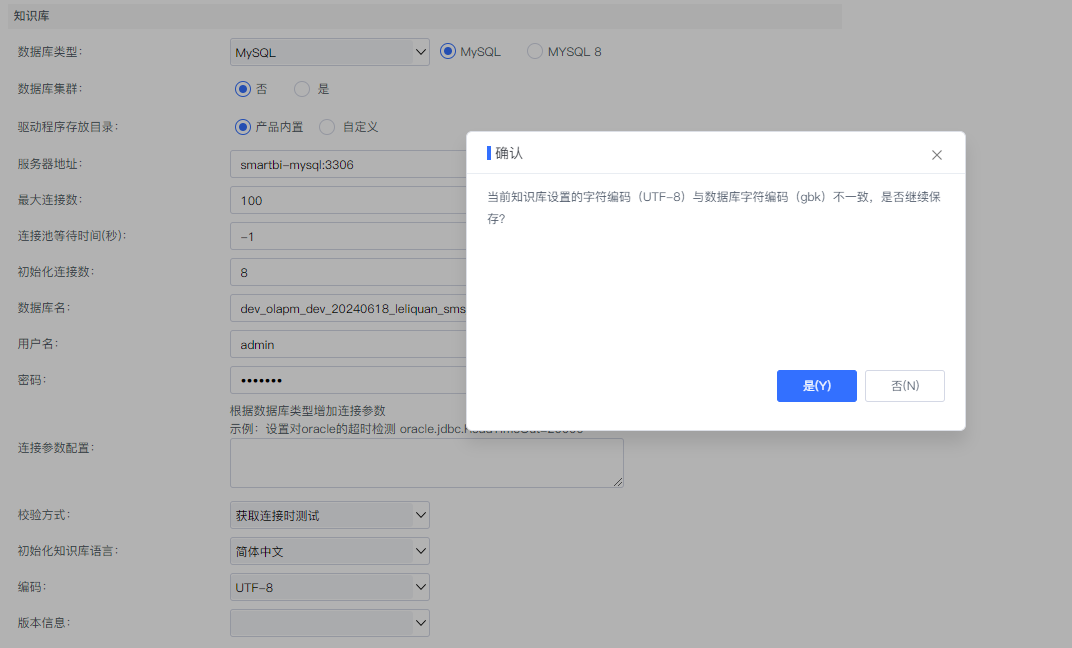Click the 数据库名 database name field
This screenshot has width=1072, height=648.
350,308
